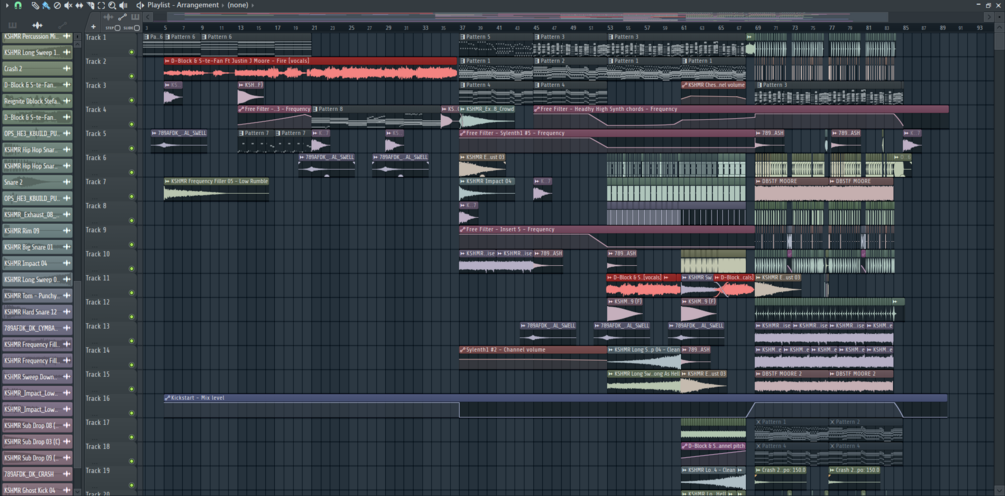Screen dimensions: 1005x496
Task: Select Kickstart - Mix level automation clip
Action: 556,406
